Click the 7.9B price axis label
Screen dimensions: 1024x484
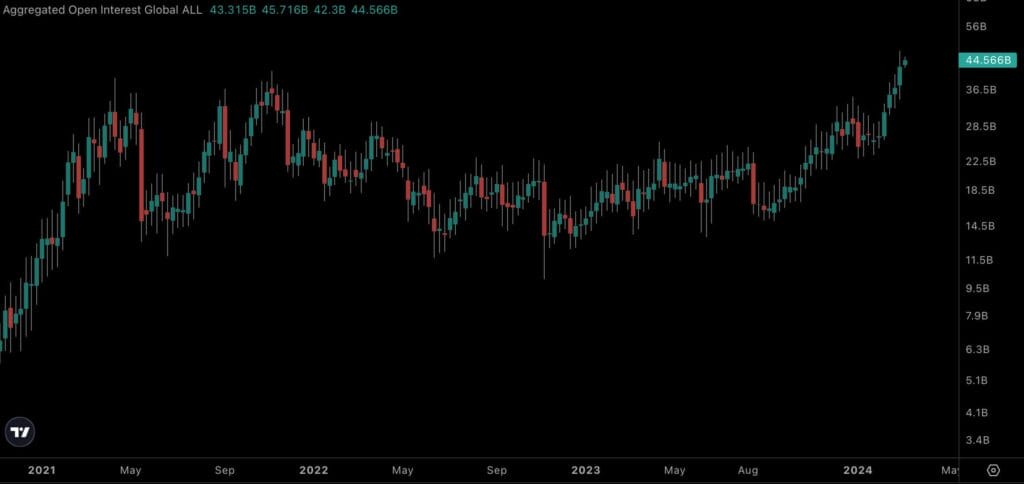point(977,316)
